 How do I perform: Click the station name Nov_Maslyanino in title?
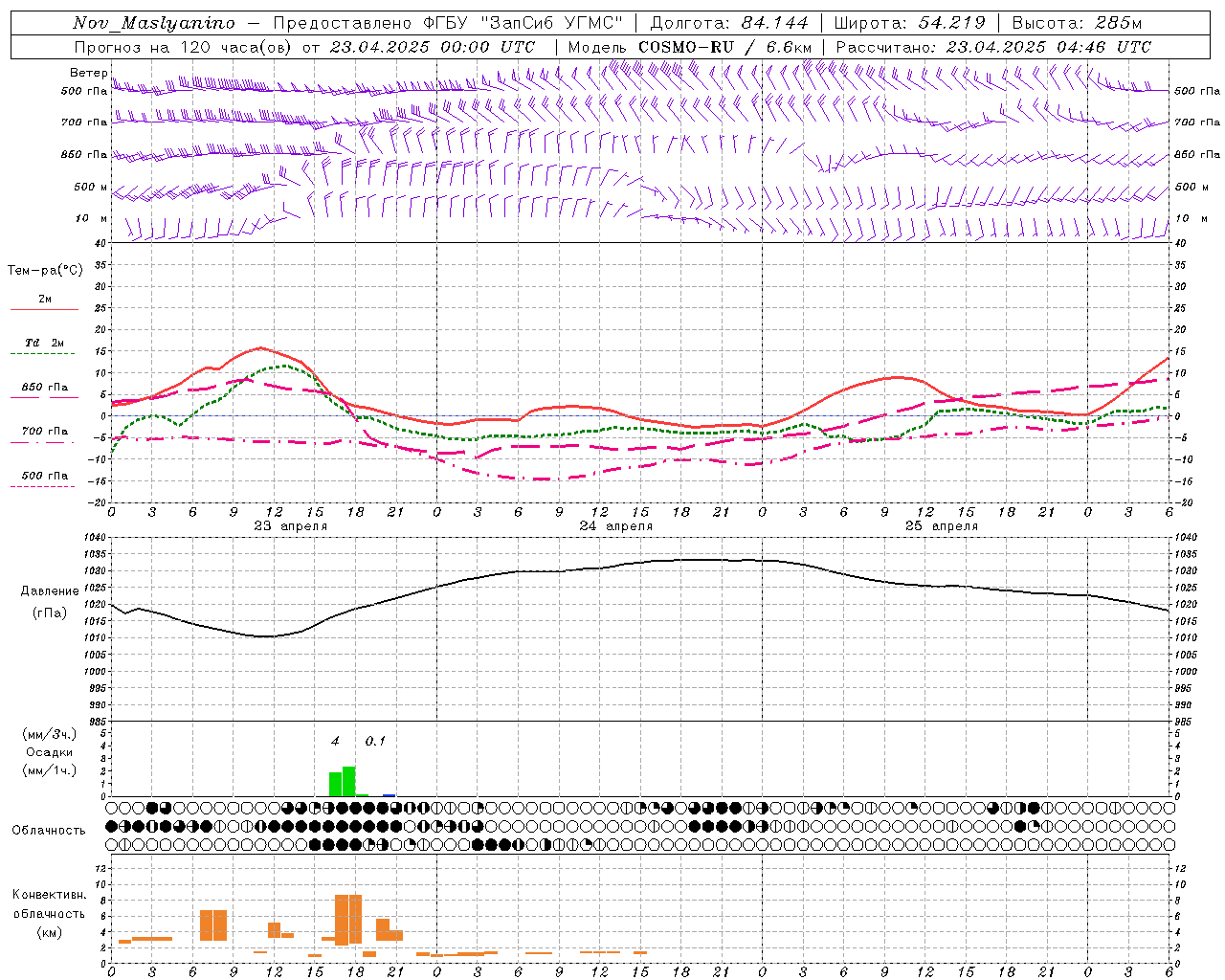(154, 23)
